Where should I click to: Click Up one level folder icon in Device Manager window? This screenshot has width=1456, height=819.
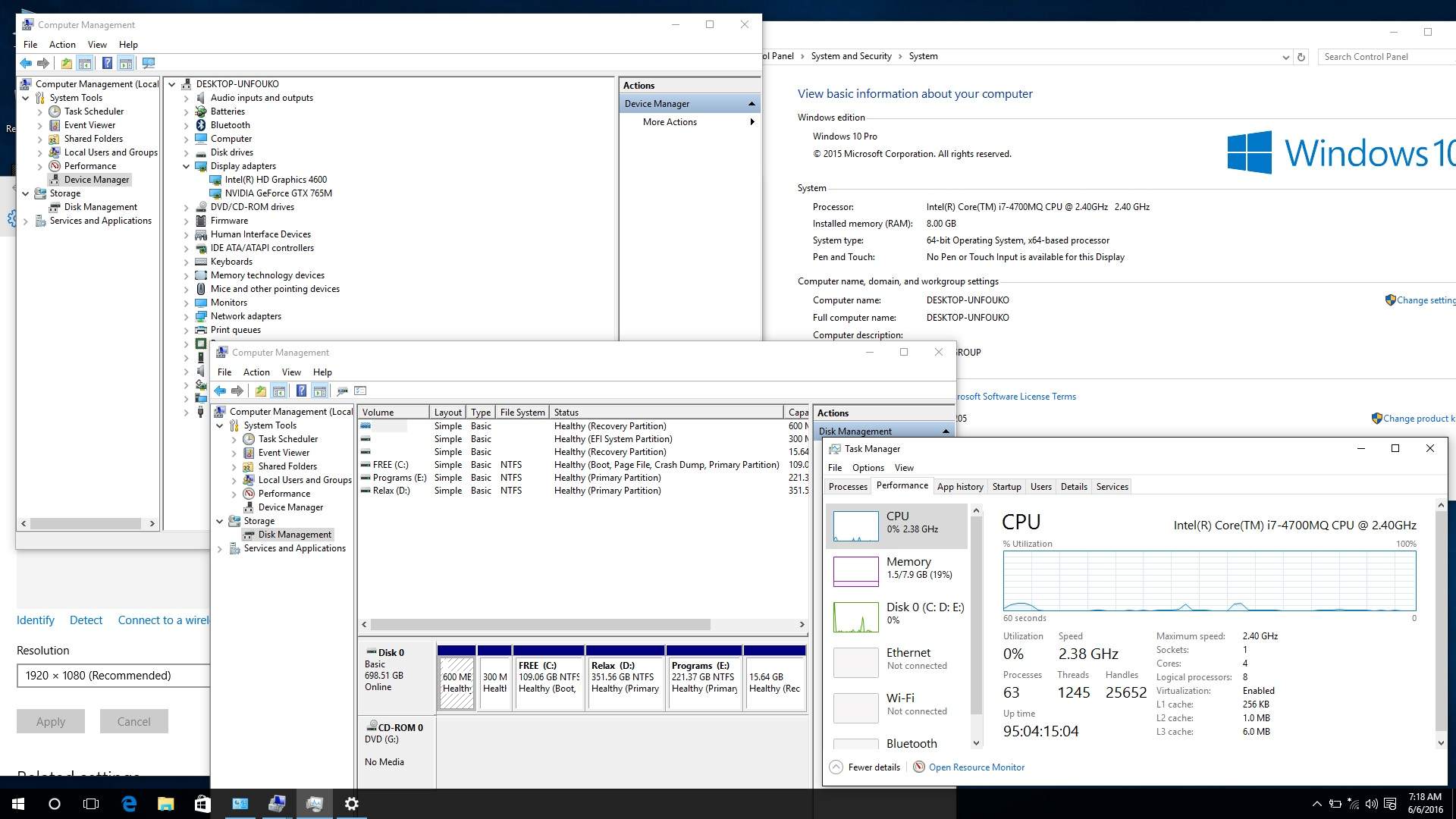pyautogui.click(x=67, y=64)
